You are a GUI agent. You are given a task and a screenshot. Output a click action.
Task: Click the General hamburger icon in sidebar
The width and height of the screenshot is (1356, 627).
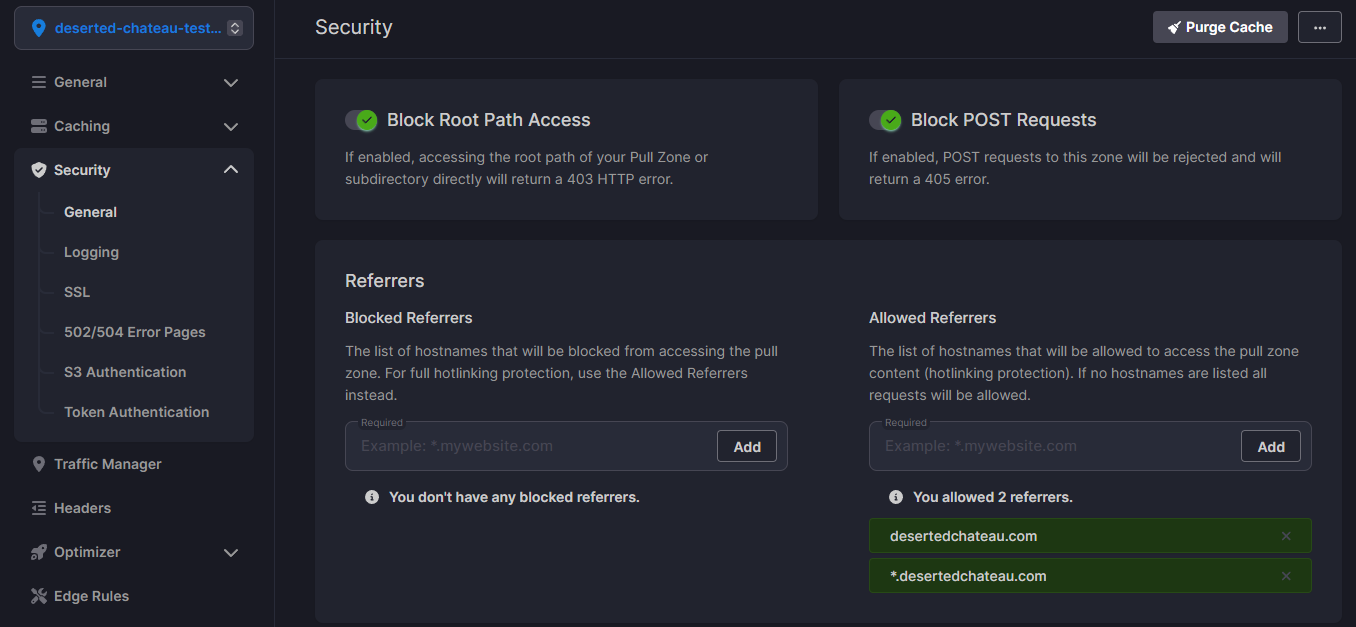click(x=39, y=82)
